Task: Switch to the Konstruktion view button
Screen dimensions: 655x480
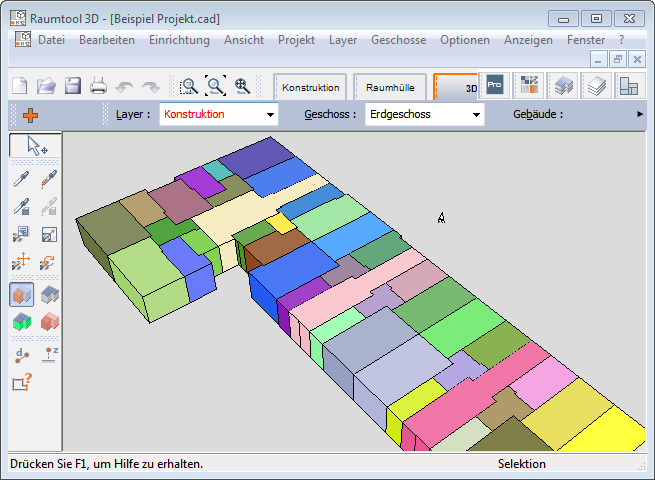Action: [310, 87]
